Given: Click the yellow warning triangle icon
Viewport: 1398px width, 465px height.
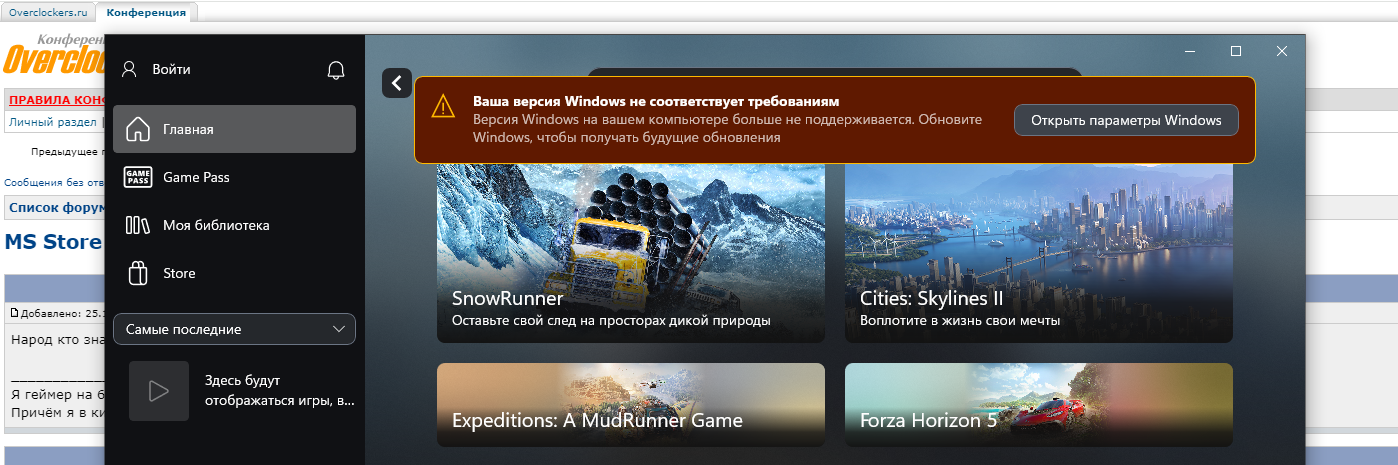Looking at the screenshot, I should pyautogui.click(x=443, y=107).
